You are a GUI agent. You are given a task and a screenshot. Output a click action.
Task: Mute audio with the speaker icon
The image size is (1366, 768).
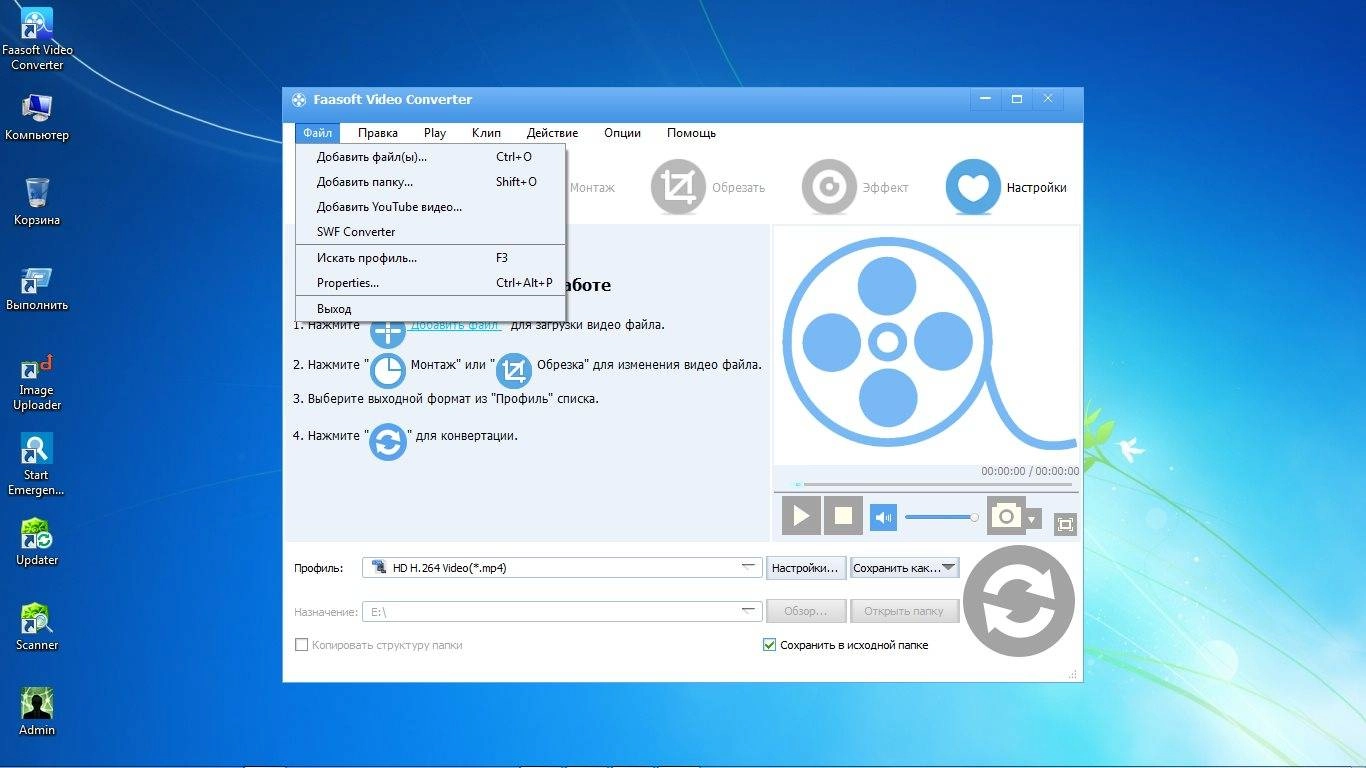(x=883, y=517)
